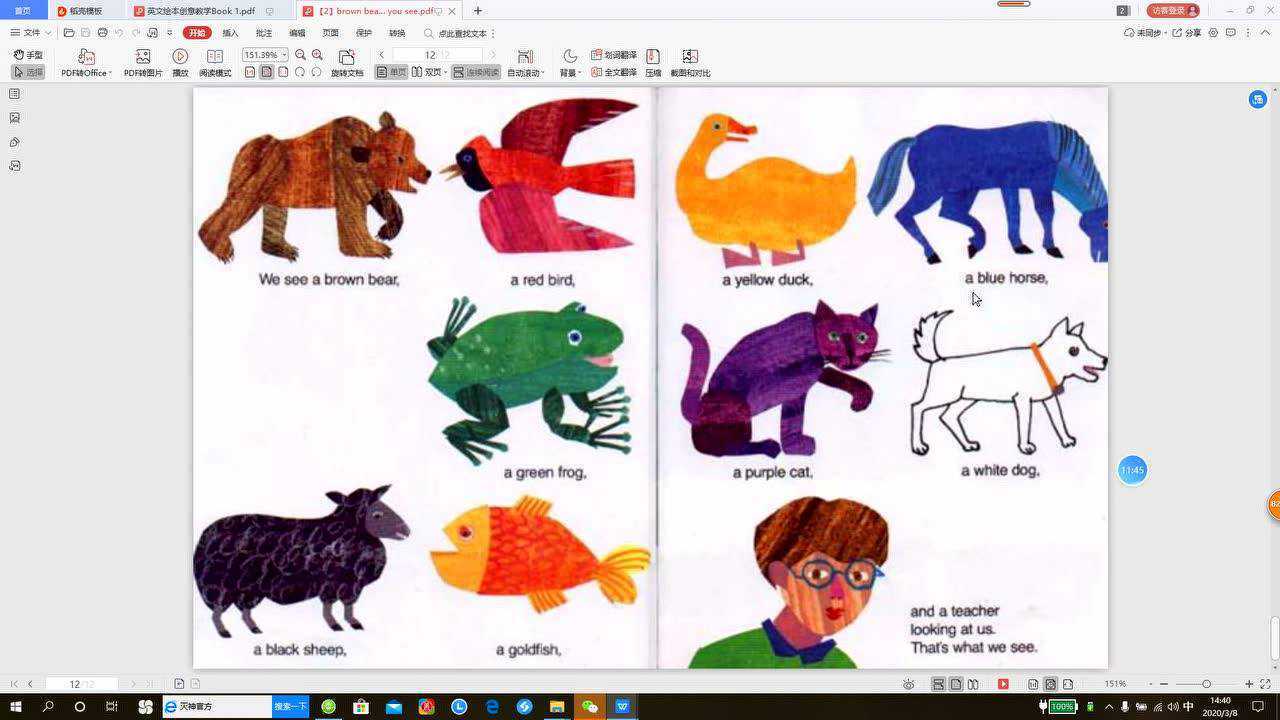Click the zoom slider in status bar
This screenshot has width=1280, height=720.
pos(1206,684)
